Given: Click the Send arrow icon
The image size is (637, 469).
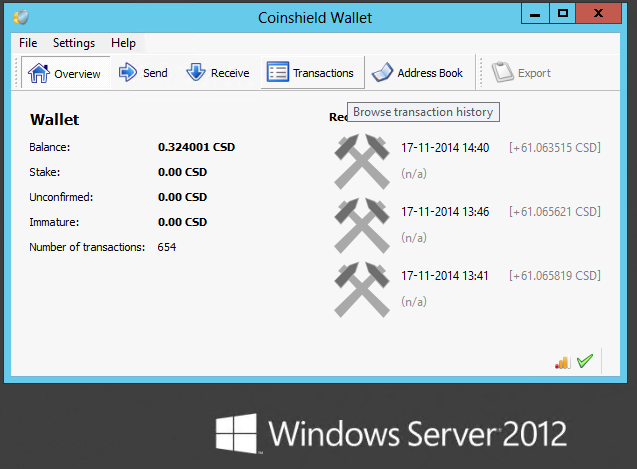Looking at the screenshot, I should pyautogui.click(x=128, y=72).
